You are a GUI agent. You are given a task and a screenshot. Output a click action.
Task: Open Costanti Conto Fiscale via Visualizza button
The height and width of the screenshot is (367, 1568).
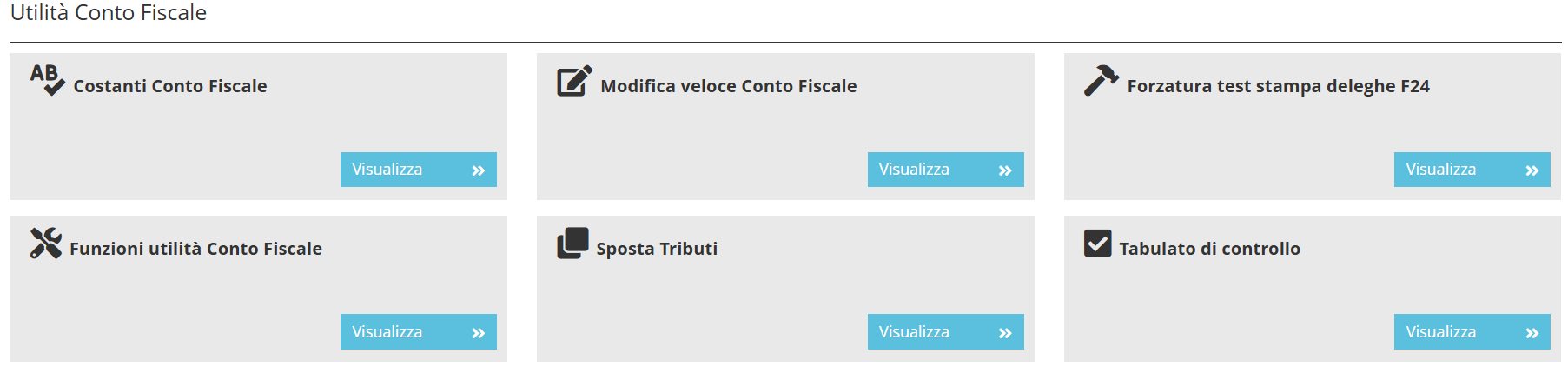tap(418, 170)
